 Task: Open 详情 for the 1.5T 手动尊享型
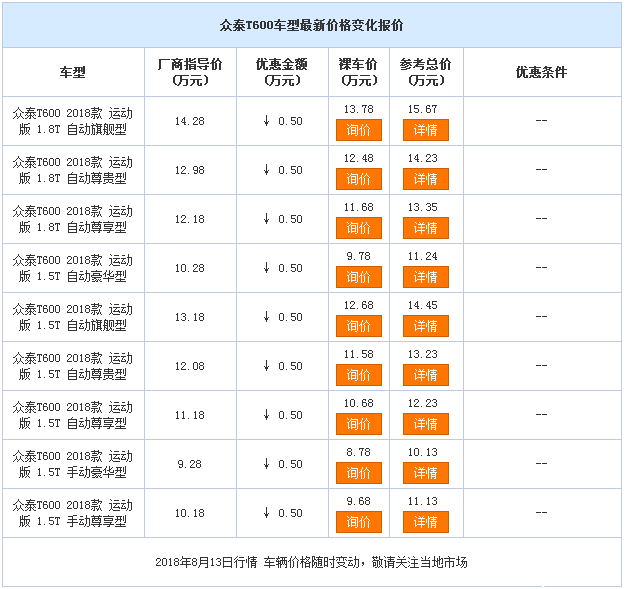tap(426, 522)
